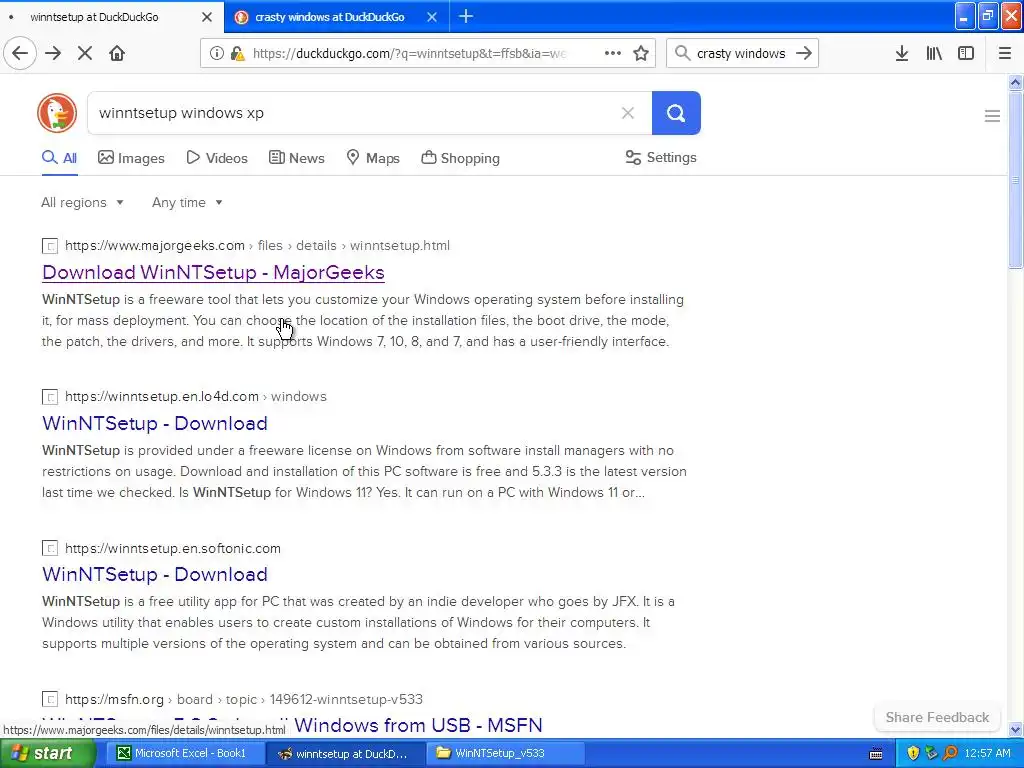Open page actions three-dot menu
This screenshot has height=768, width=1024.
tap(613, 53)
